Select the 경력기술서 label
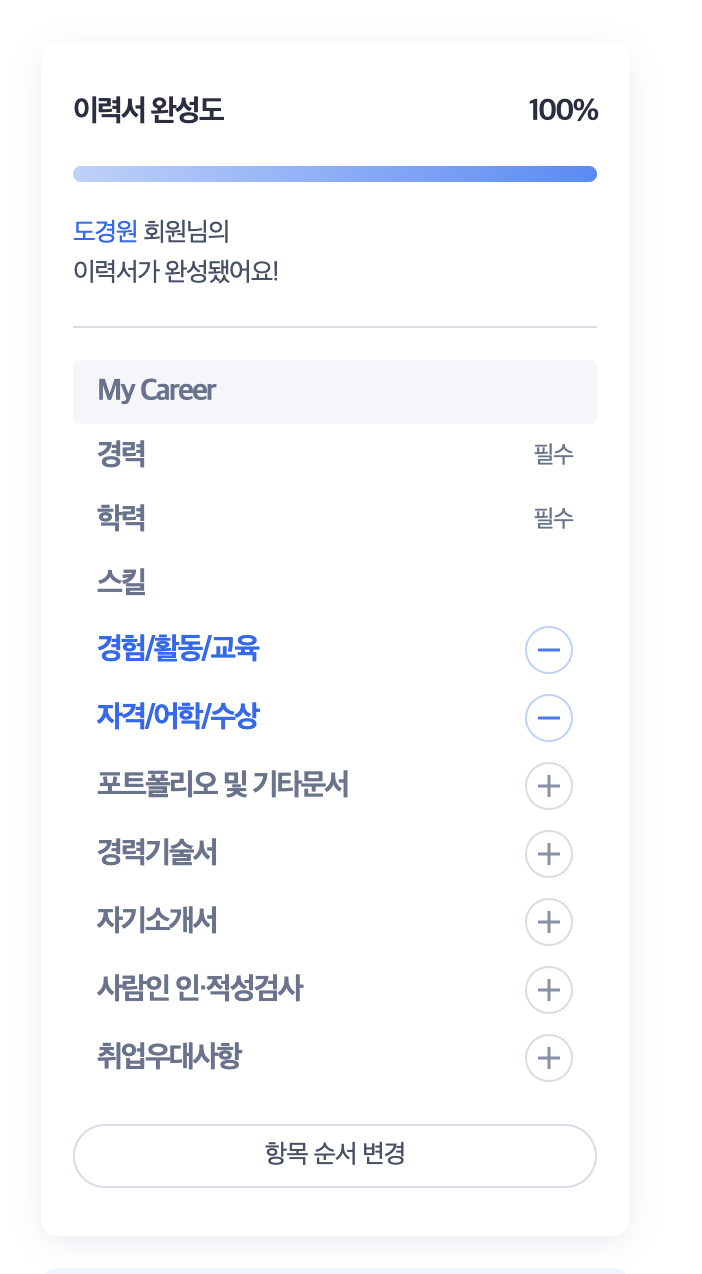 click(x=157, y=853)
